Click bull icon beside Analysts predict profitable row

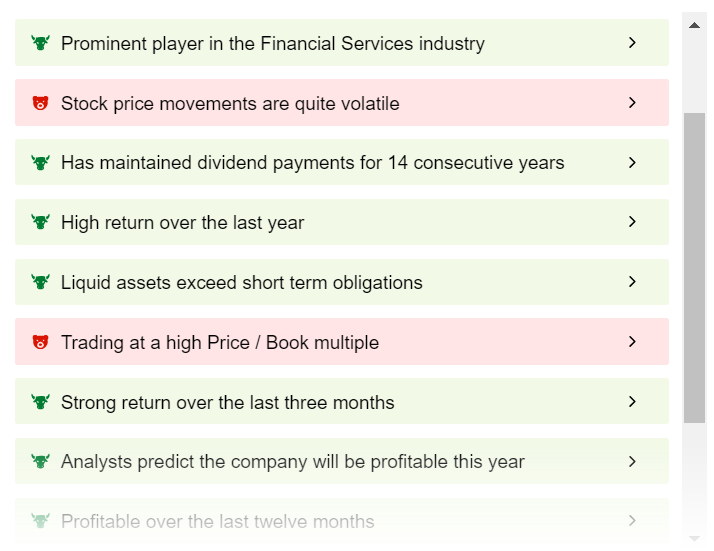[40, 461]
